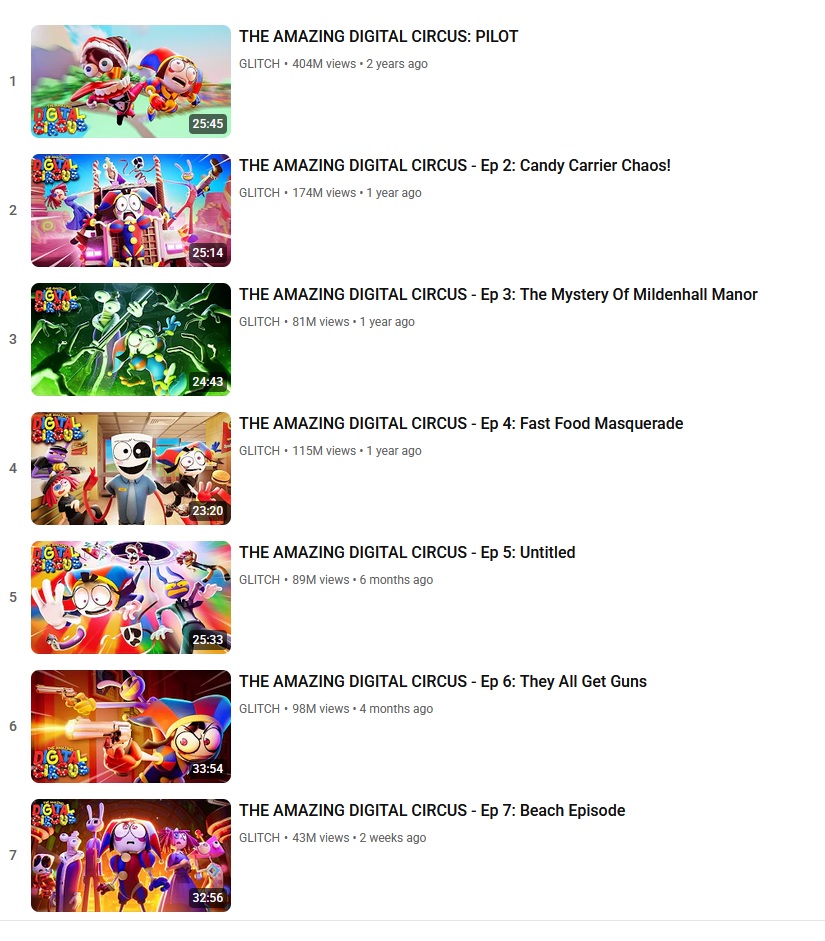825x941 pixels.
Task: Open the They All Get Guns thumbnail
Action: coord(131,727)
